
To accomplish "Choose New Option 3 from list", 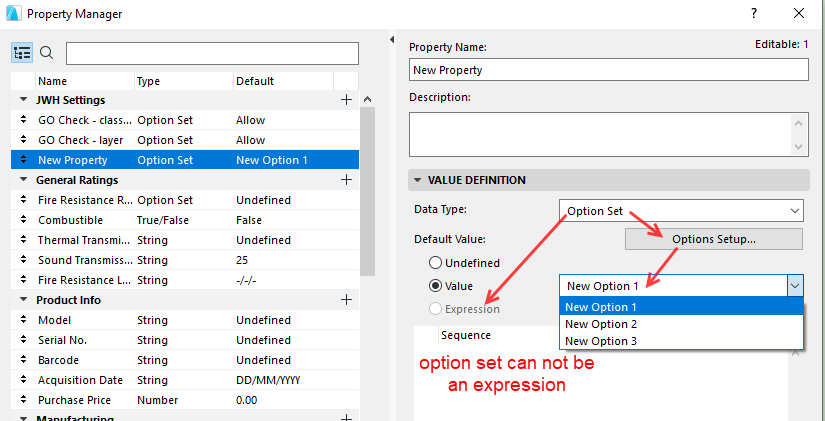I will [x=601, y=341].
